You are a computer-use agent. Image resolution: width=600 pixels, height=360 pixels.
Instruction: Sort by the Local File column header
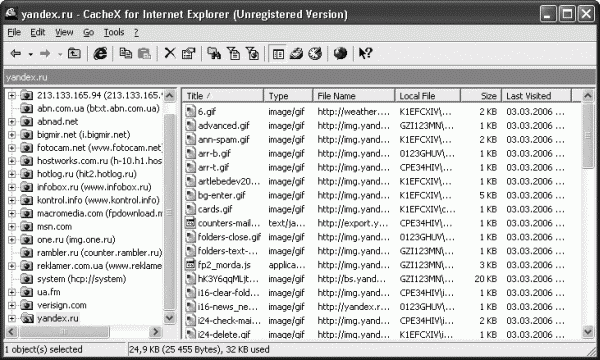coord(428,96)
